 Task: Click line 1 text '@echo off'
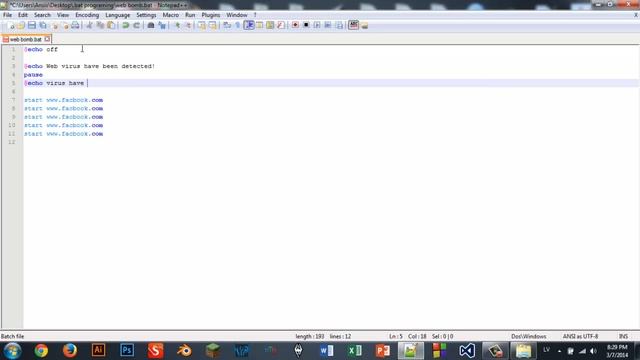pos(41,49)
